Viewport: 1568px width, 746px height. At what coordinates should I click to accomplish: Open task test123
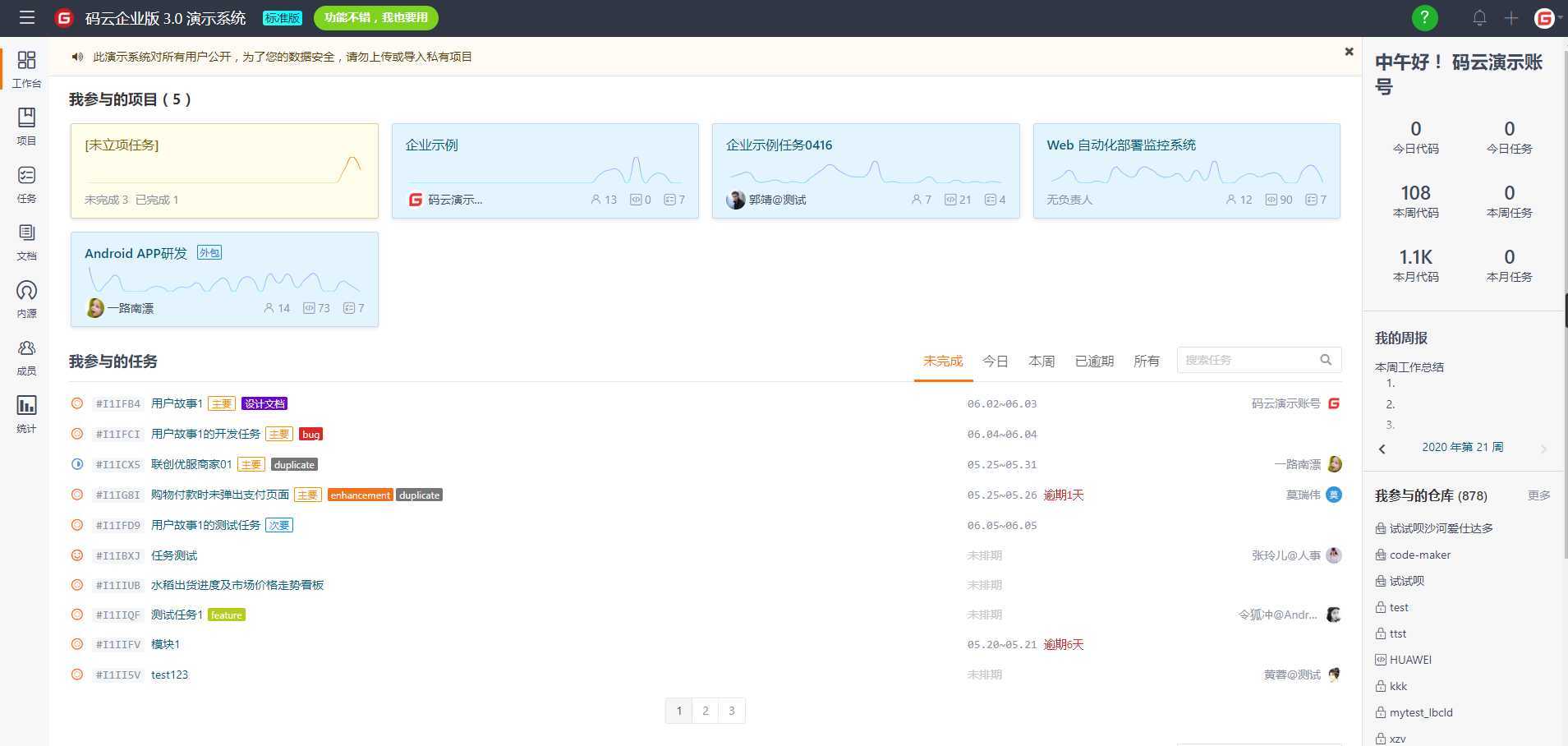pyautogui.click(x=170, y=675)
